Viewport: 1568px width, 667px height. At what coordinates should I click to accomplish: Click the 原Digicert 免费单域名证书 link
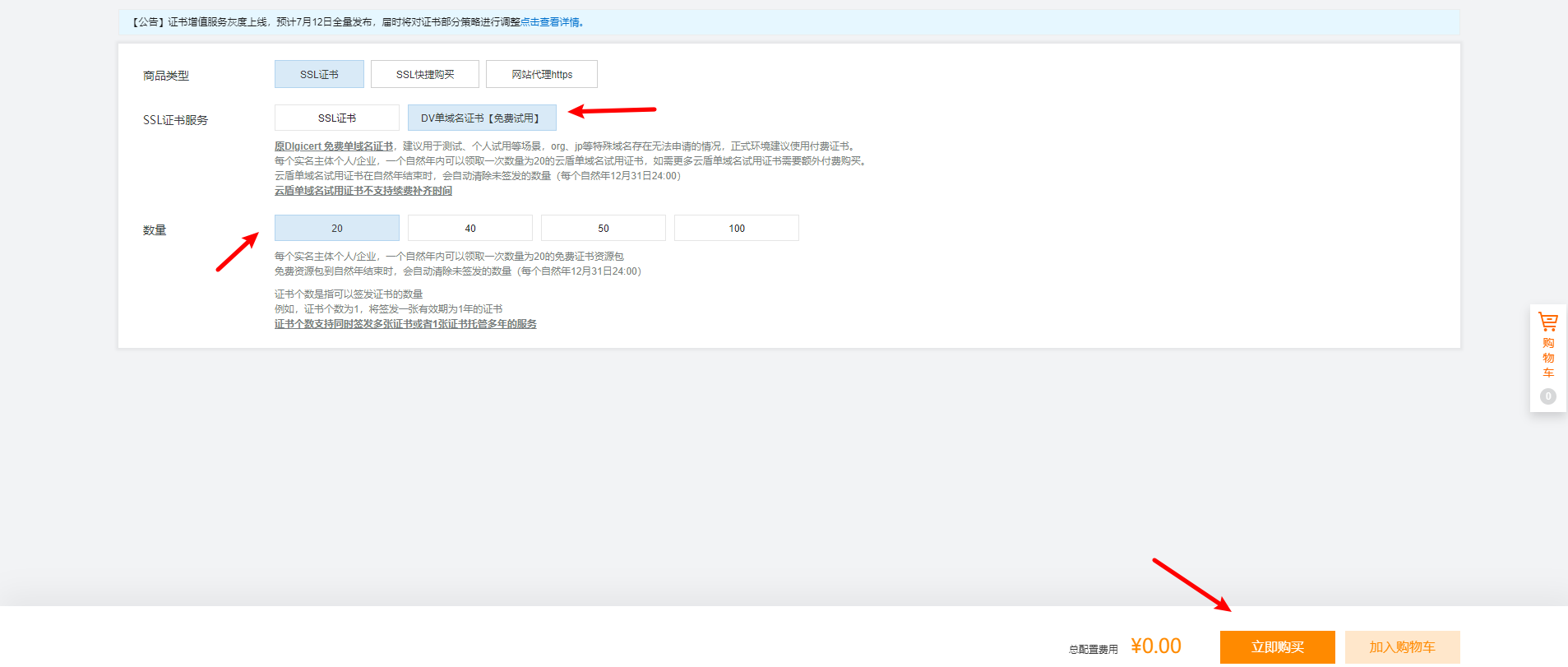pos(334,146)
